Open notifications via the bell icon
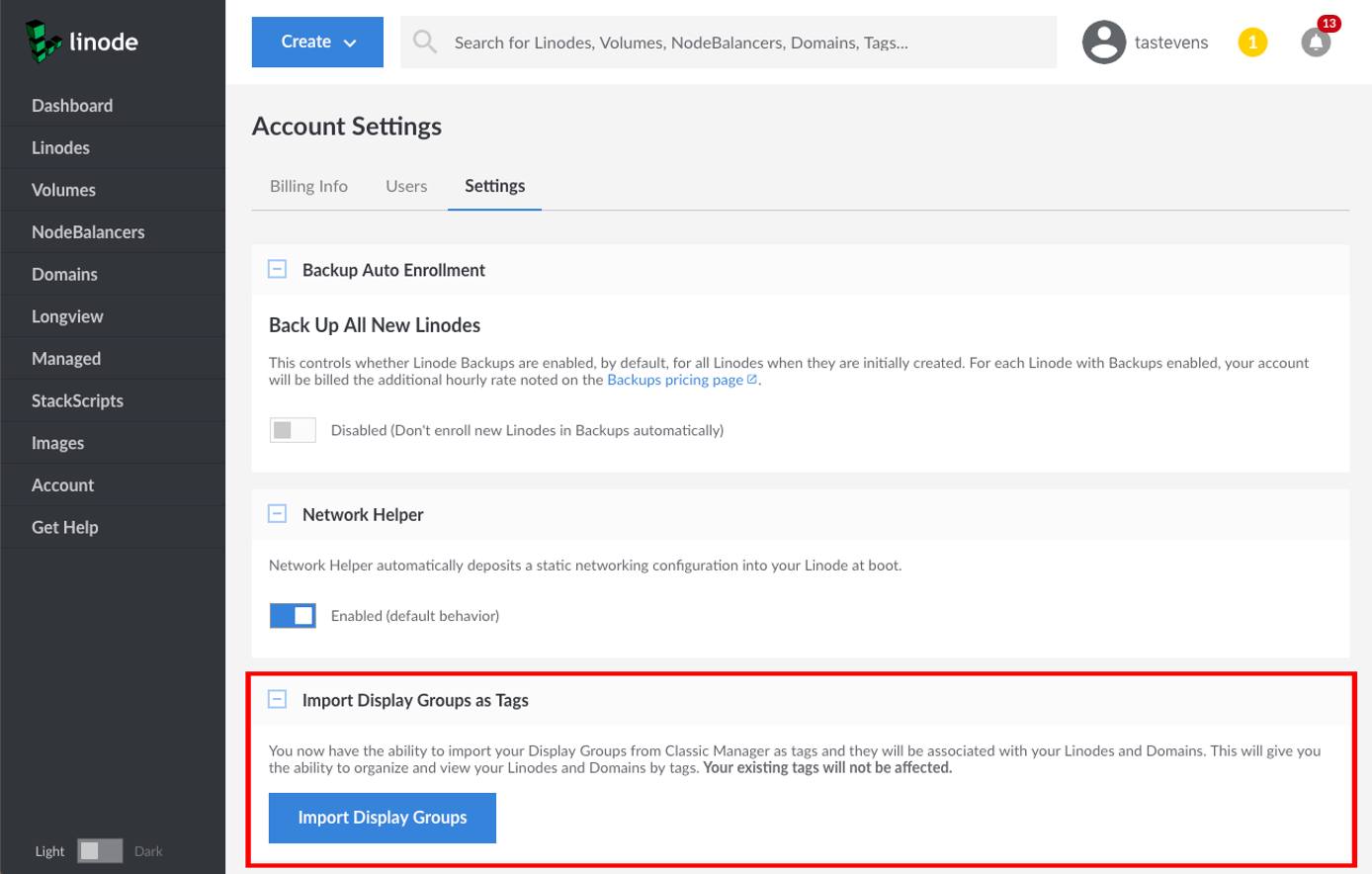Screen dimensions: 1372x874 [x=1316, y=42]
